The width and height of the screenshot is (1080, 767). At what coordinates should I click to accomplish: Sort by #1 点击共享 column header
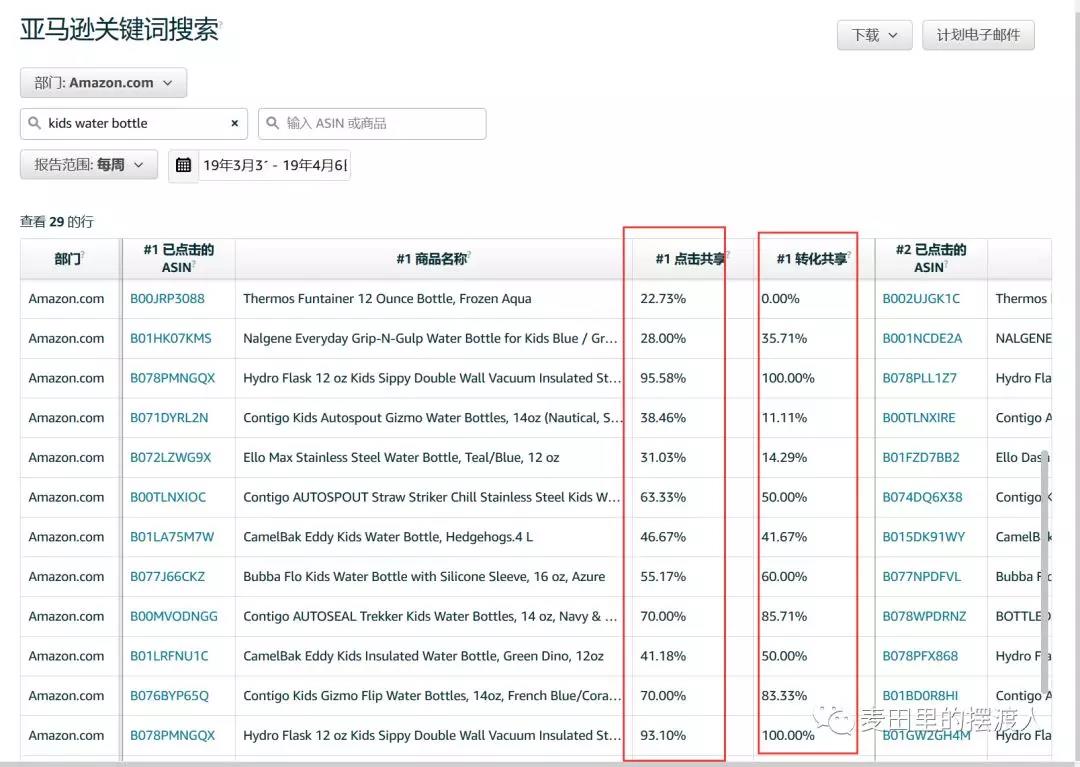point(691,259)
